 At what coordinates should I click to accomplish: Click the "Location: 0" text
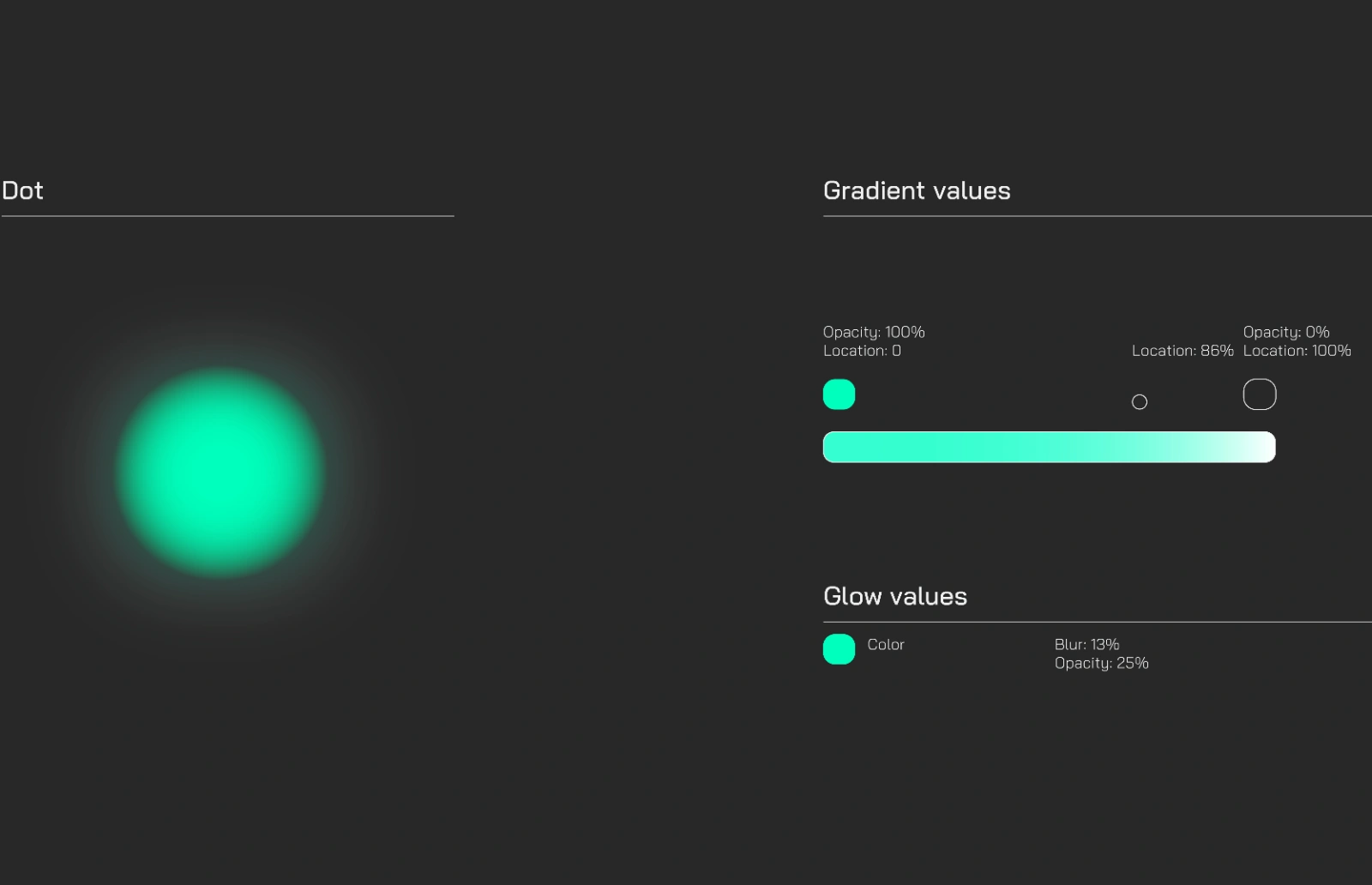pyautogui.click(x=862, y=351)
